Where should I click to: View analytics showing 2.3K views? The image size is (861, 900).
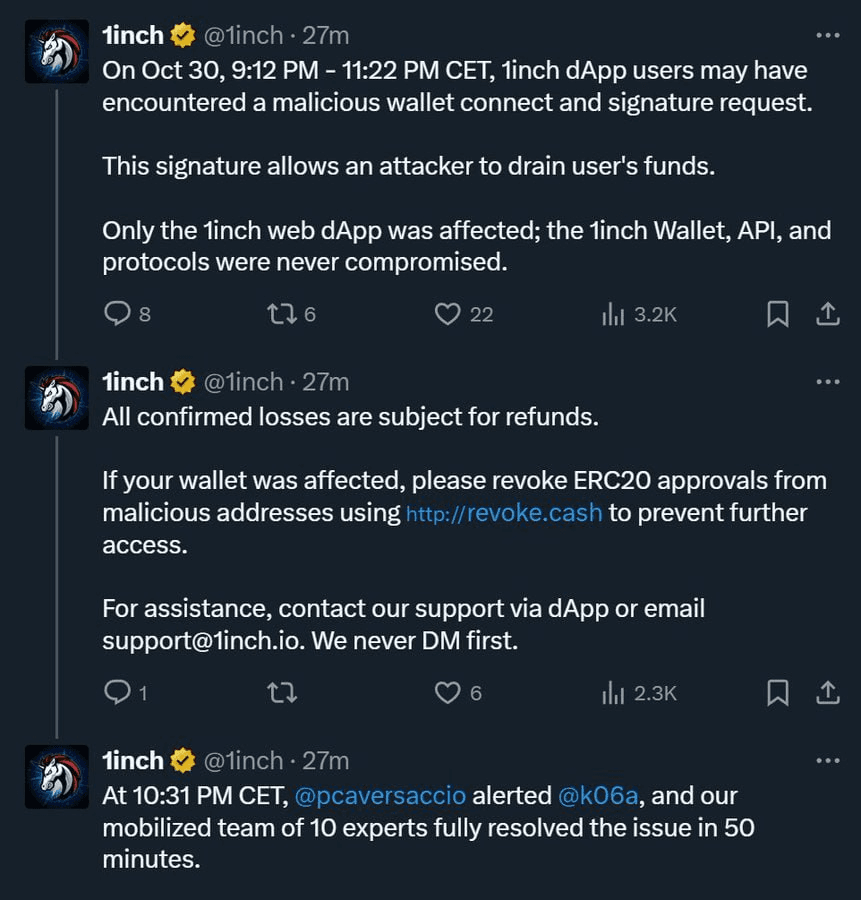pyautogui.click(x=613, y=692)
